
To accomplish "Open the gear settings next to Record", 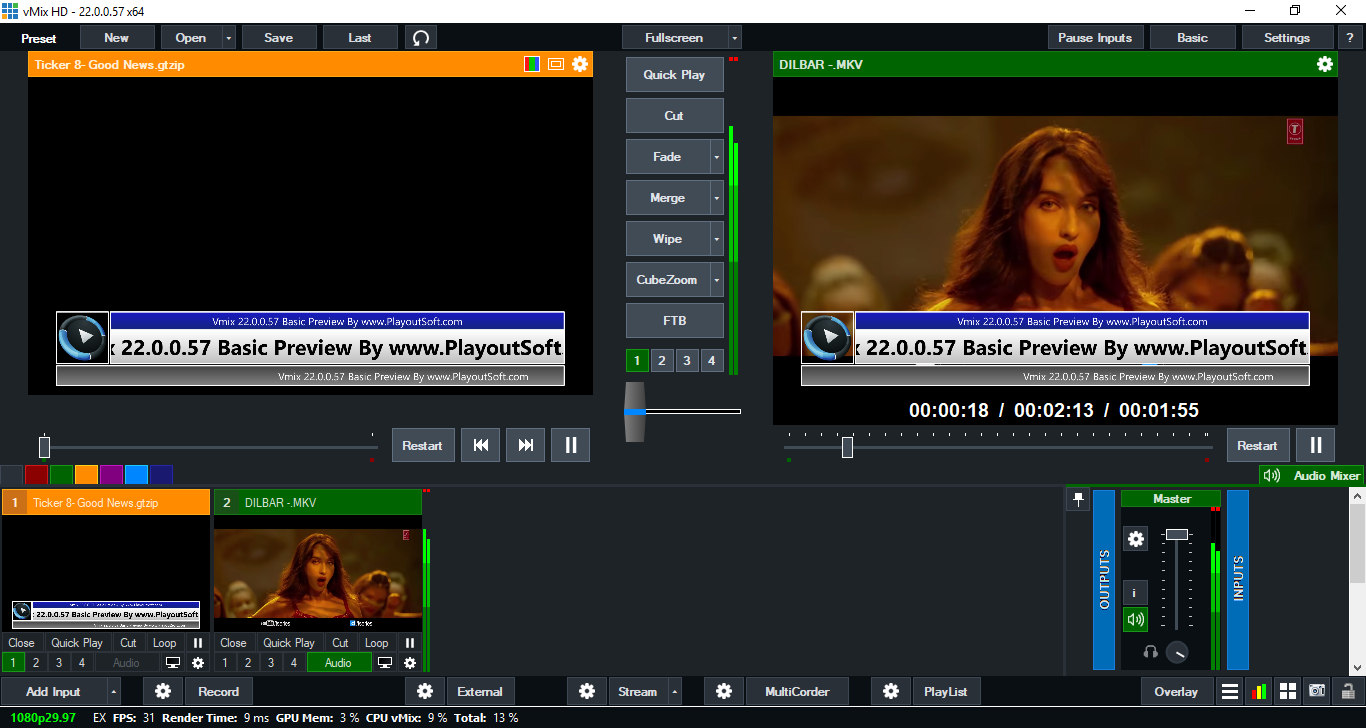I will pyautogui.click(x=163, y=691).
